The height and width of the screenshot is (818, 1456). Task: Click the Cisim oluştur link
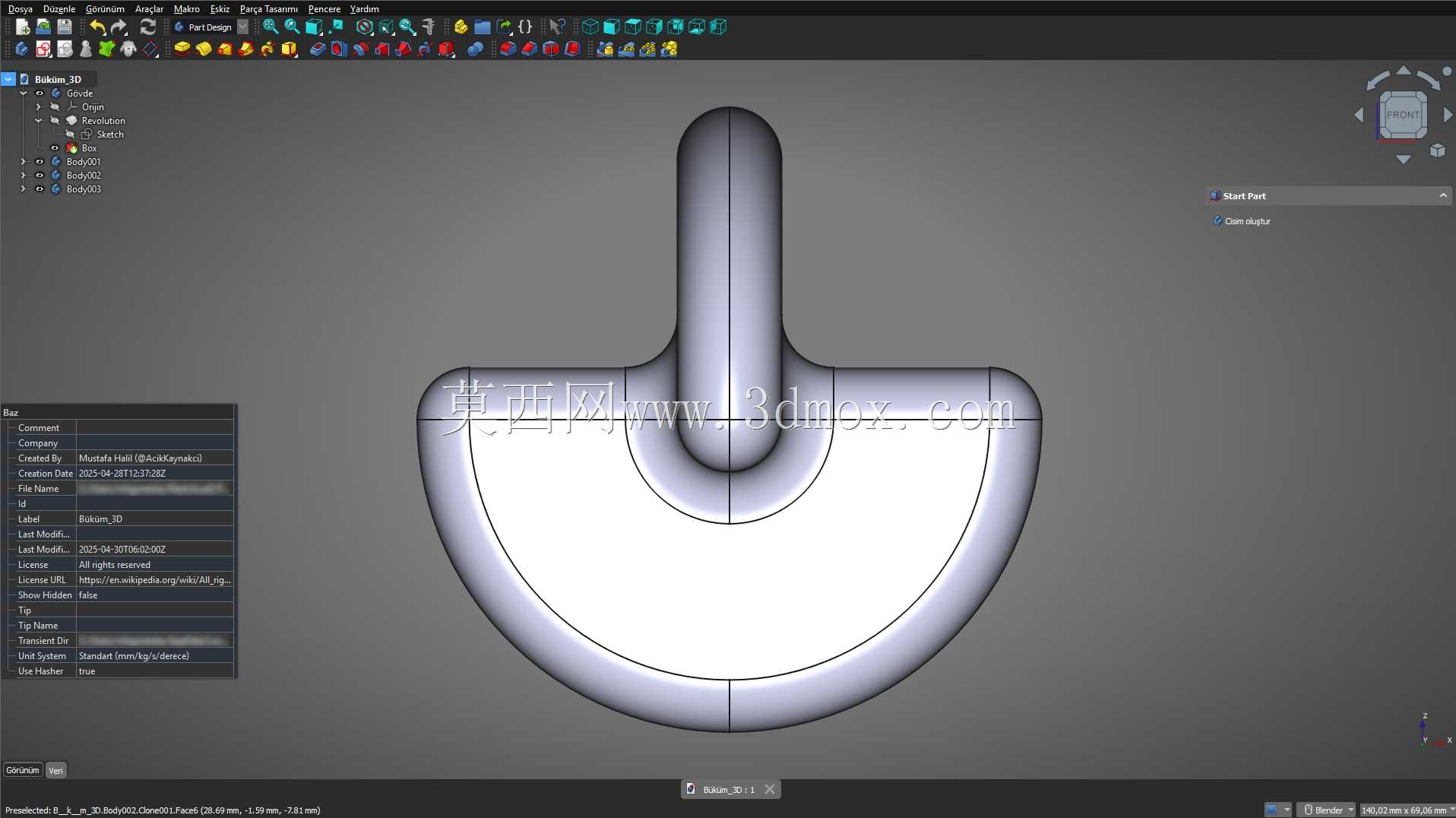pos(1247,221)
